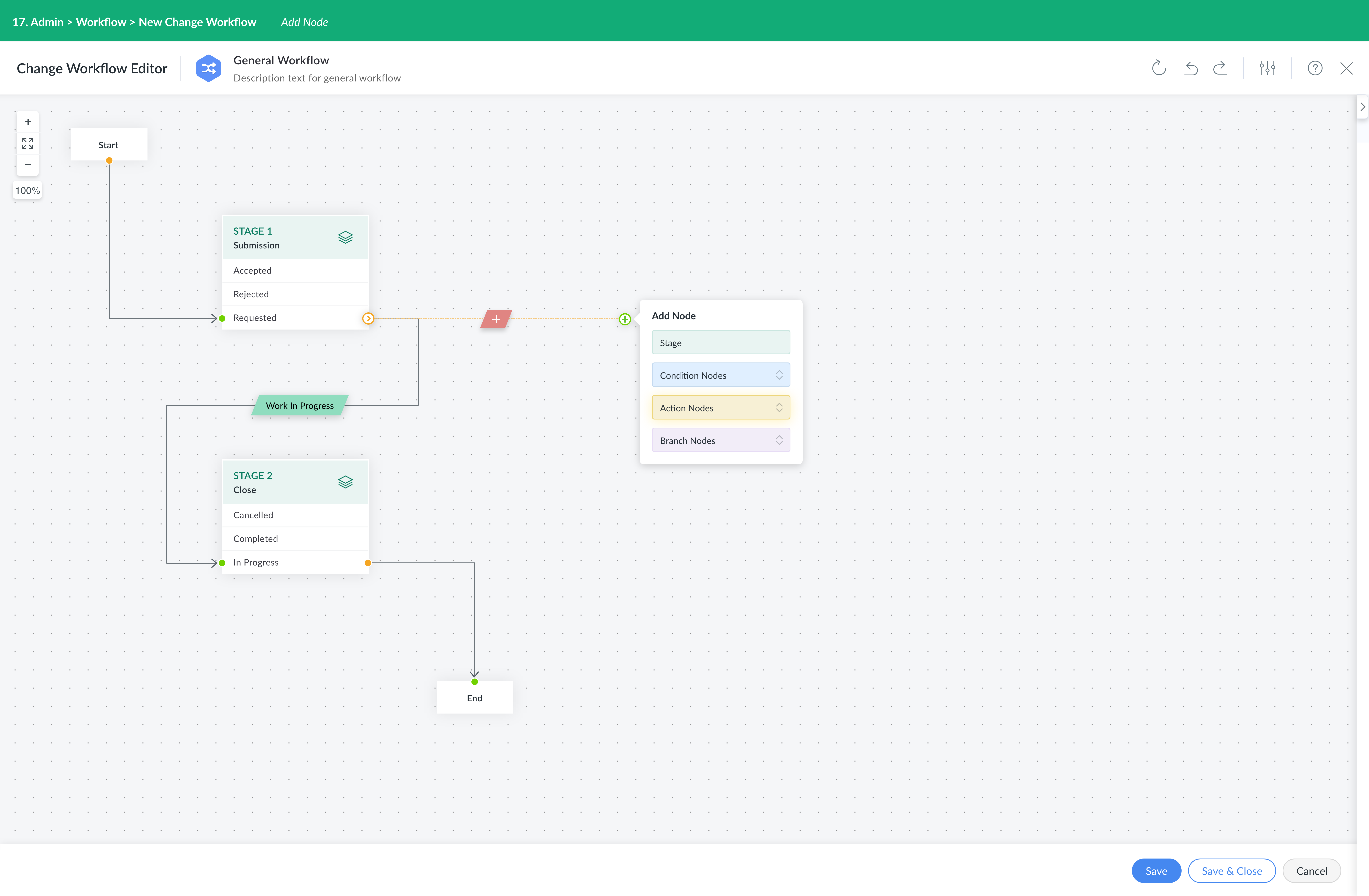Click the zoom out minus button

[28, 165]
